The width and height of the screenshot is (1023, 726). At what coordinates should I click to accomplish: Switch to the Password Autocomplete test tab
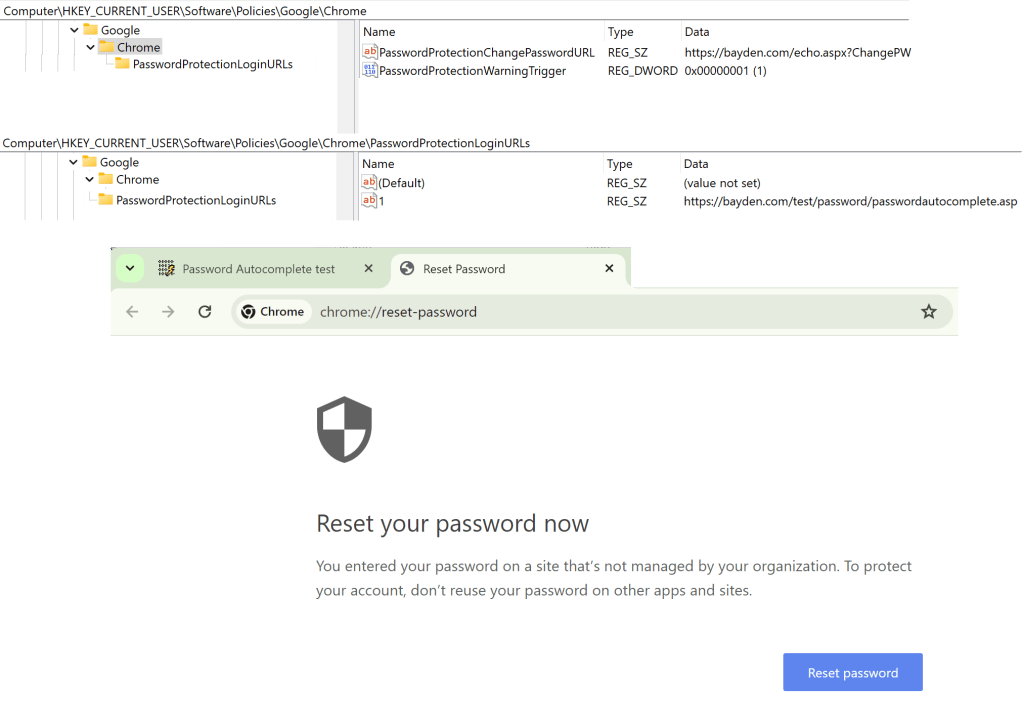[x=258, y=269]
